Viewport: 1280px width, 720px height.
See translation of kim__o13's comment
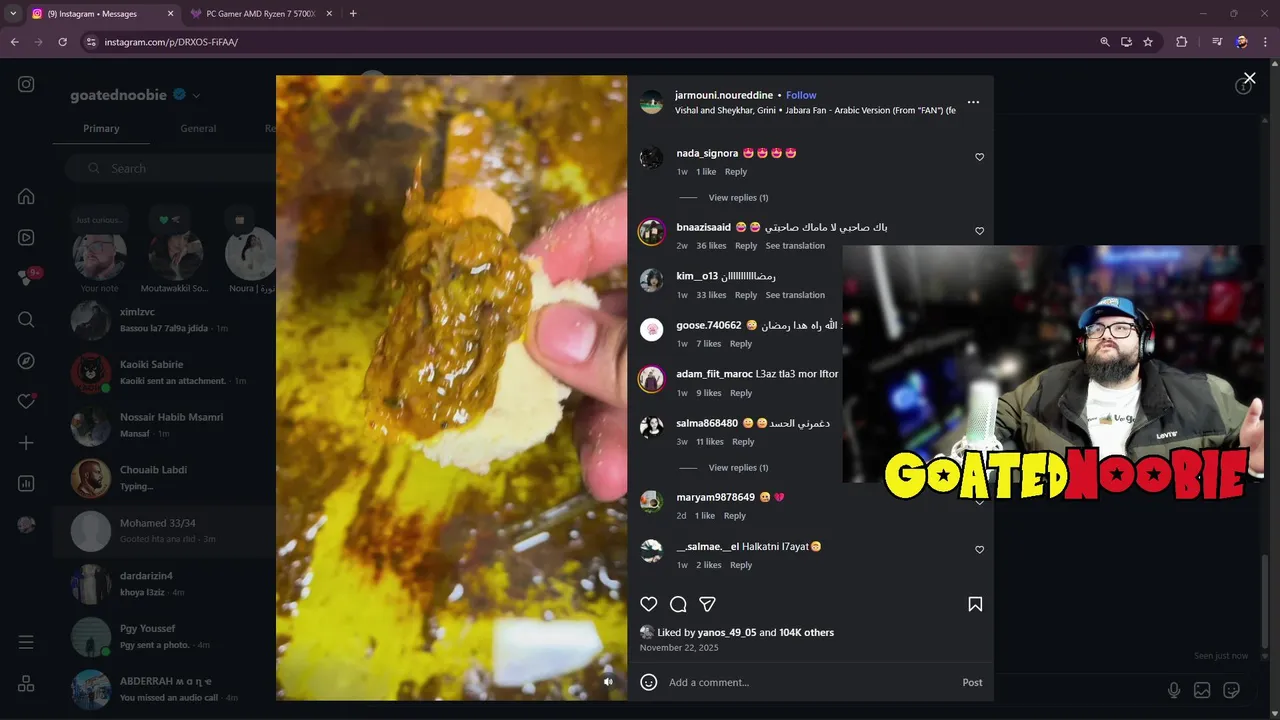(x=795, y=295)
